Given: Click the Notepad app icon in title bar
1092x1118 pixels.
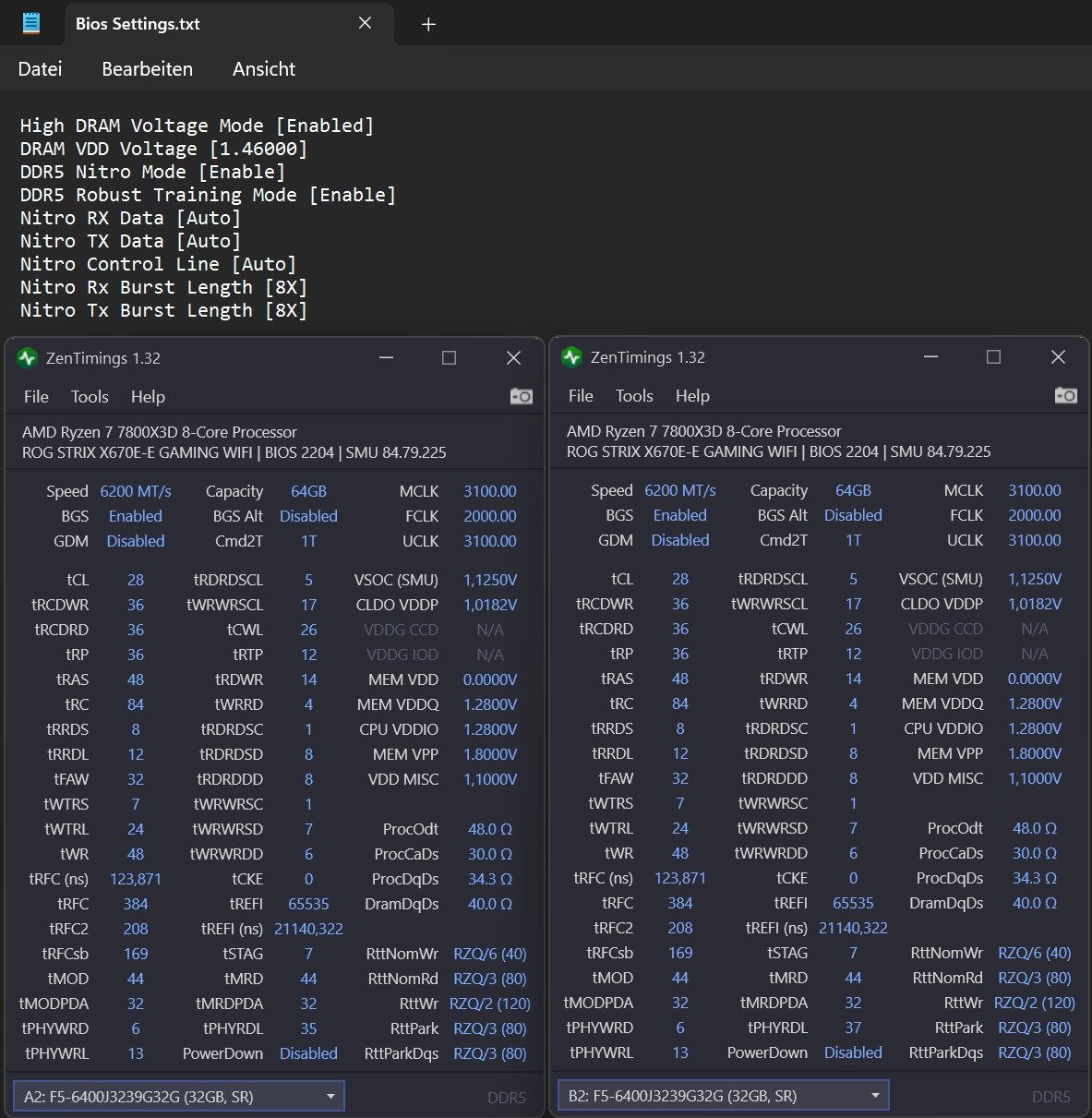Looking at the screenshot, I should pyautogui.click(x=31, y=23).
